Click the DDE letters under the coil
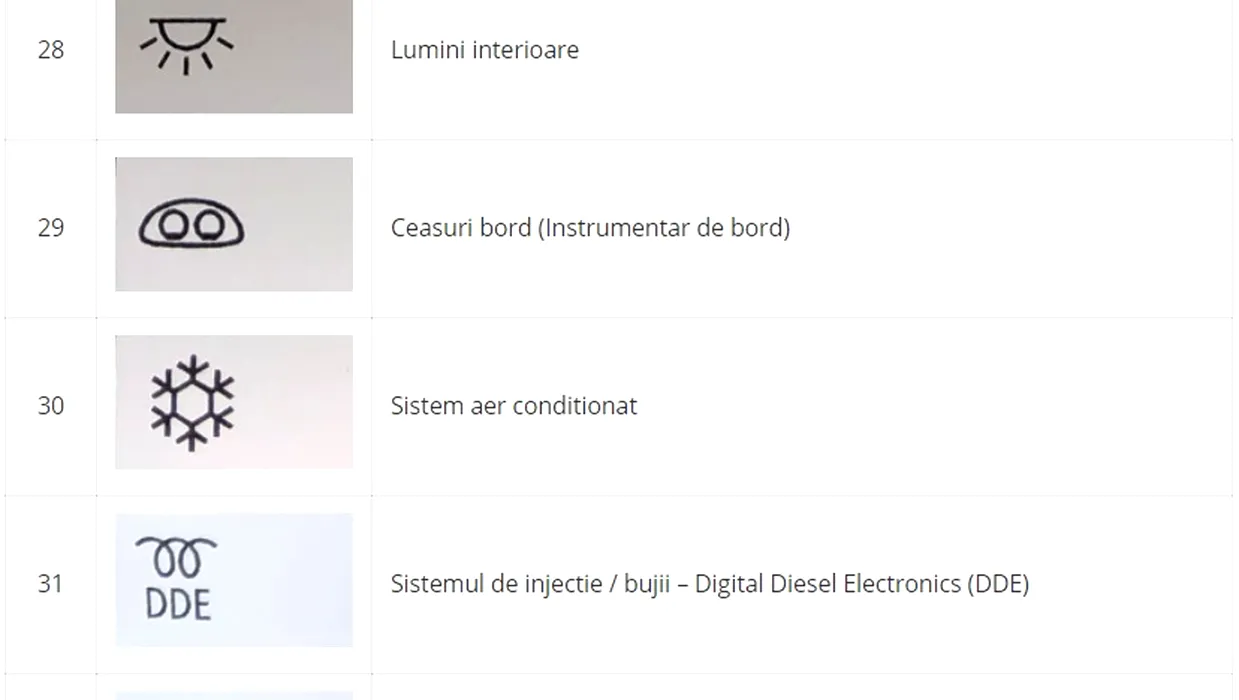 [x=178, y=604]
